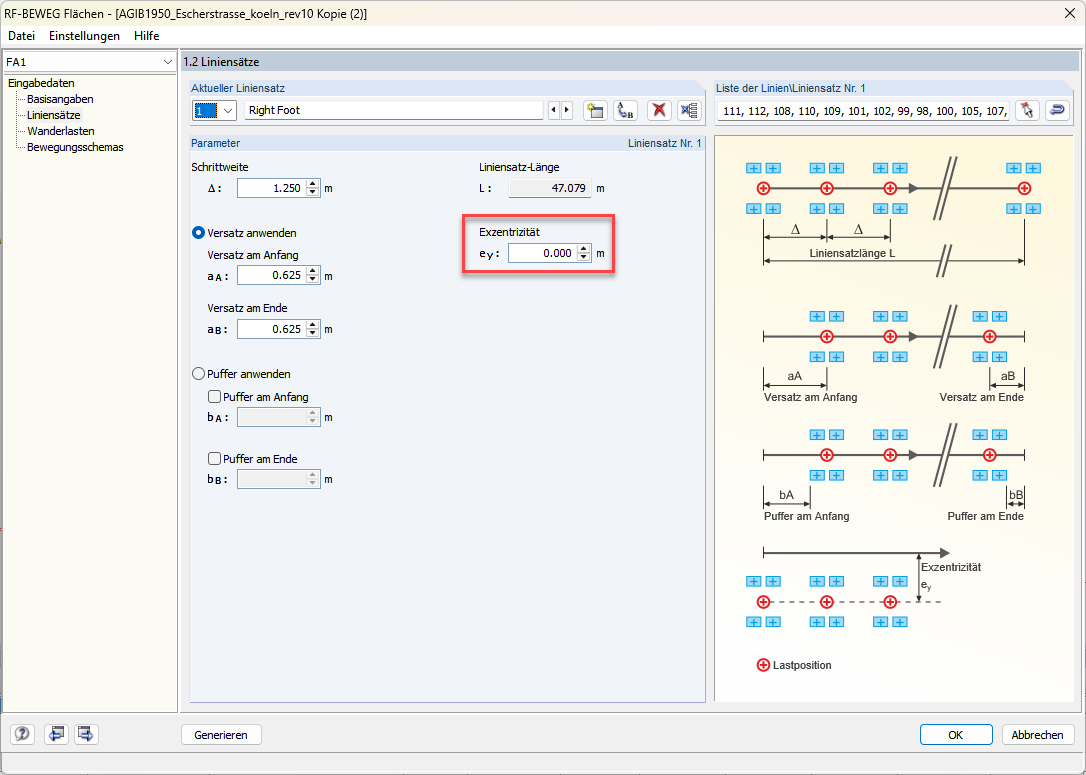Click the Exzentrizität eY input field
This screenshot has width=1086, height=775.
click(541, 254)
